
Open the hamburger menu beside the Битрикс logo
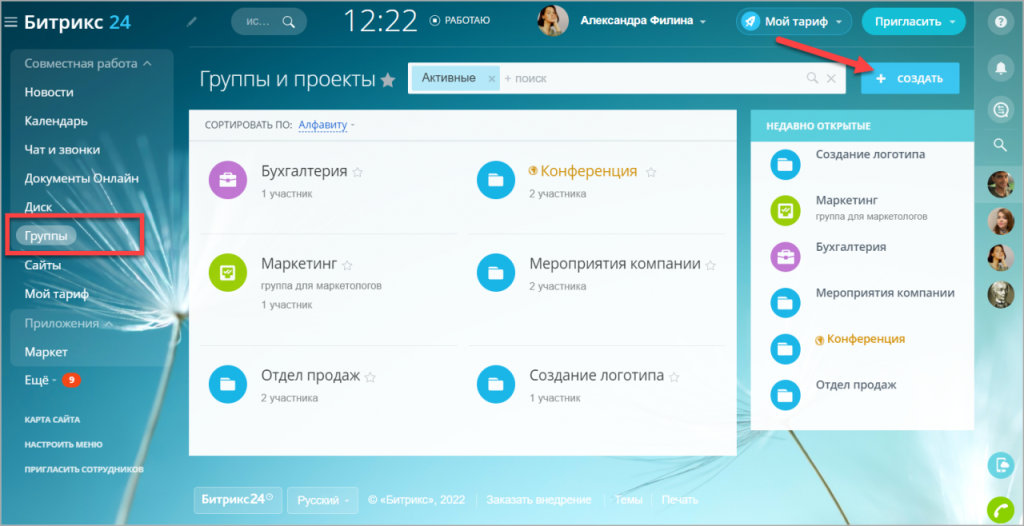tap(10, 22)
